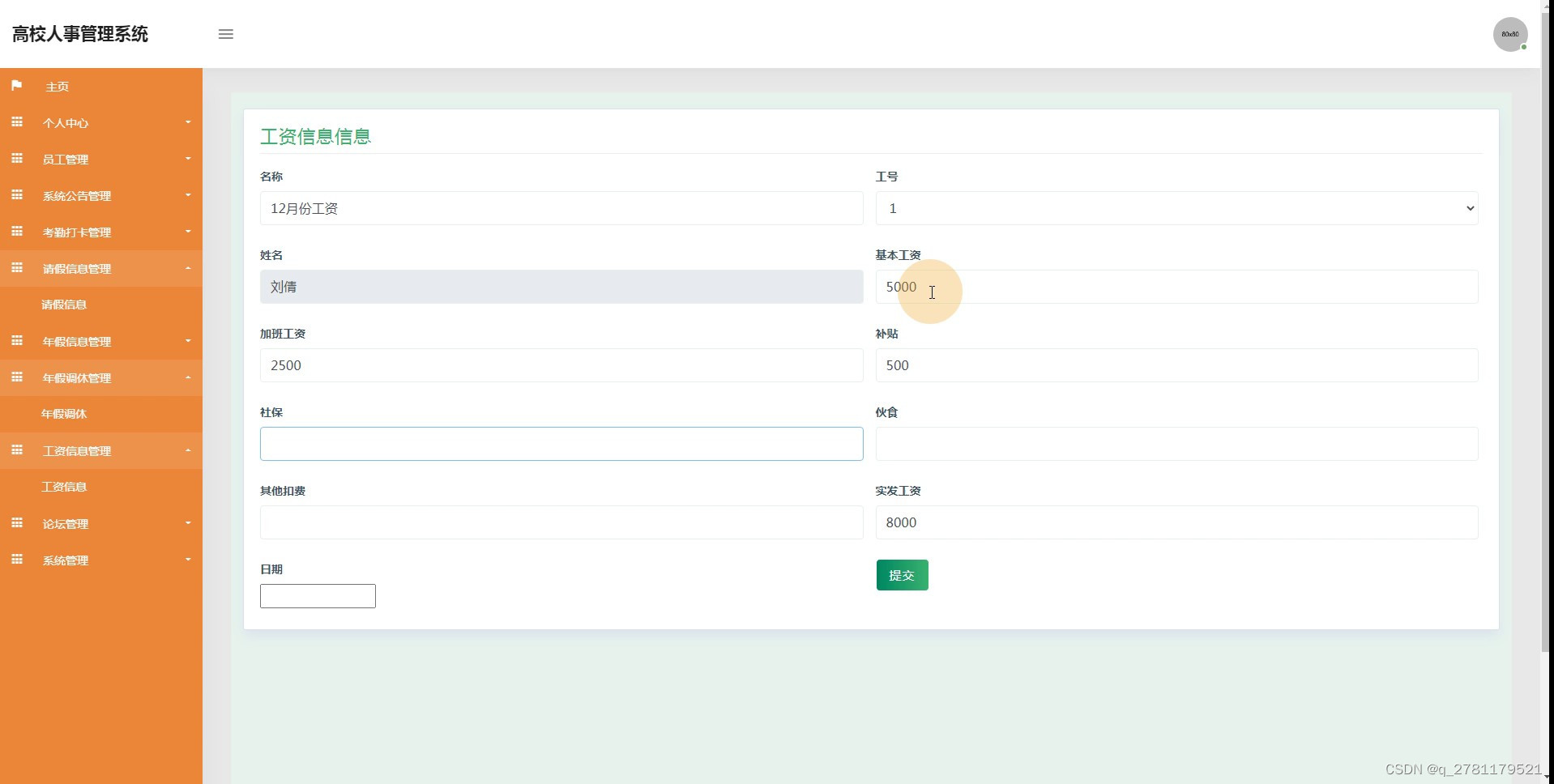Image resolution: width=1554 pixels, height=784 pixels.
Task: Click the hamburger menu toggle icon
Action: pyautogui.click(x=226, y=34)
